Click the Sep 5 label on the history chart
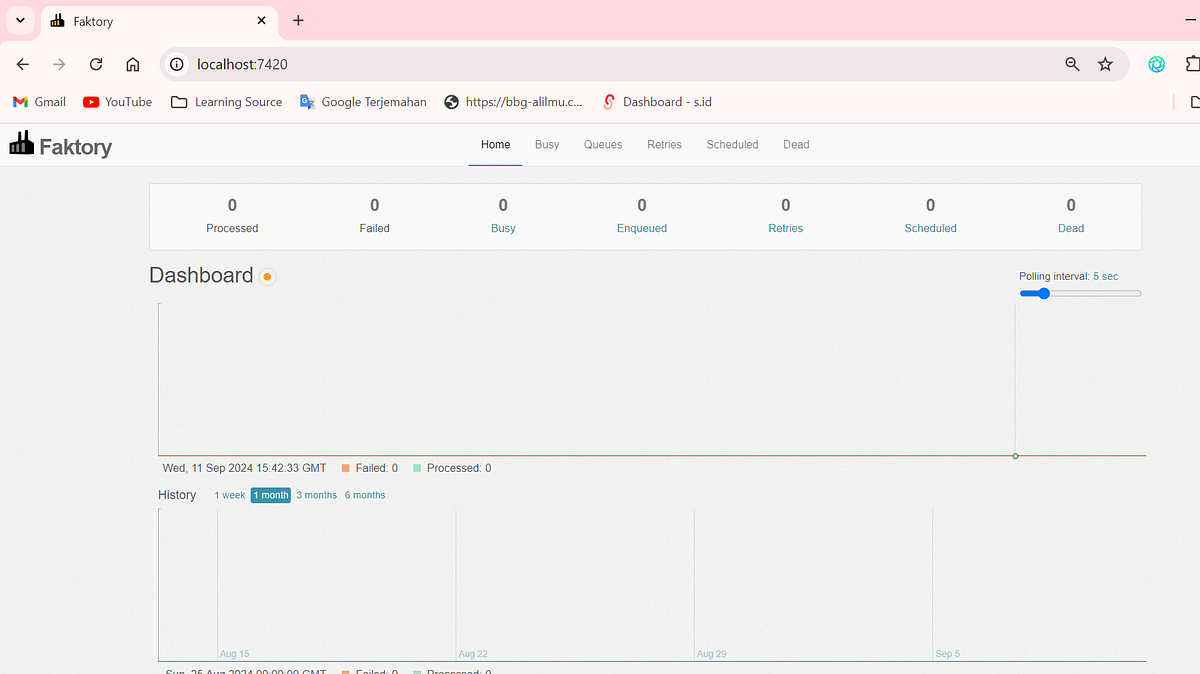This screenshot has width=1200, height=674. (x=948, y=654)
